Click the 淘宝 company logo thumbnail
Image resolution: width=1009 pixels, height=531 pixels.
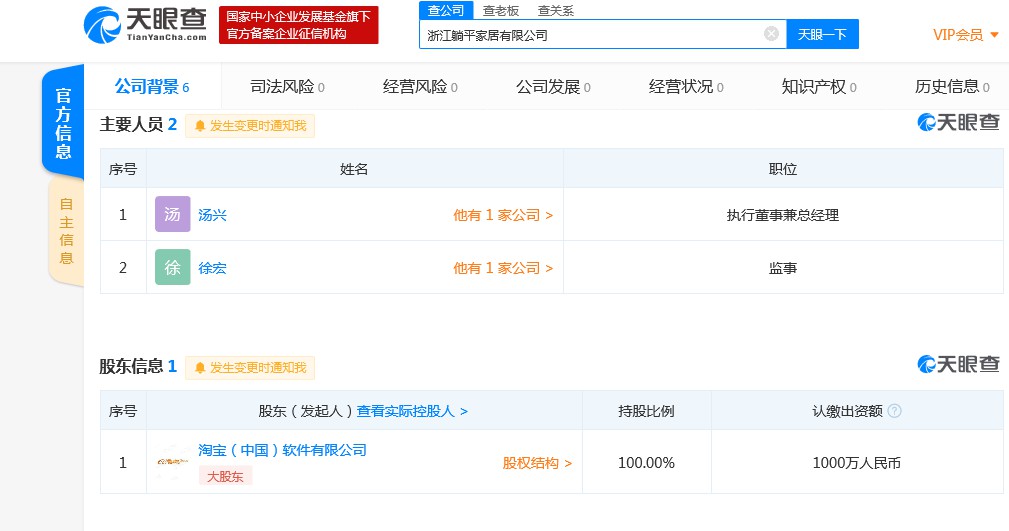coord(172,461)
